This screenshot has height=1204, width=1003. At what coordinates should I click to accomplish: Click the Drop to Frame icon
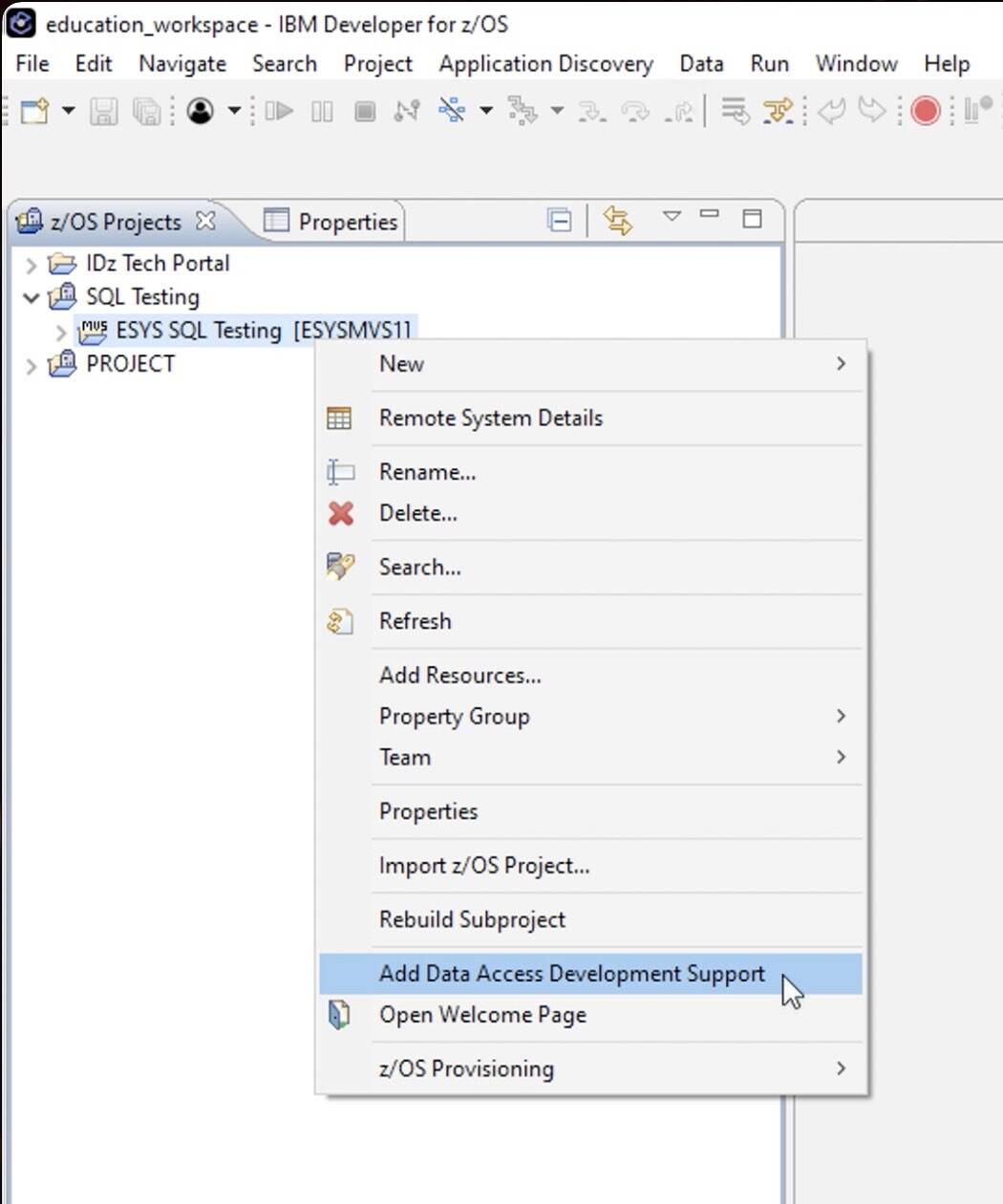coord(735,111)
